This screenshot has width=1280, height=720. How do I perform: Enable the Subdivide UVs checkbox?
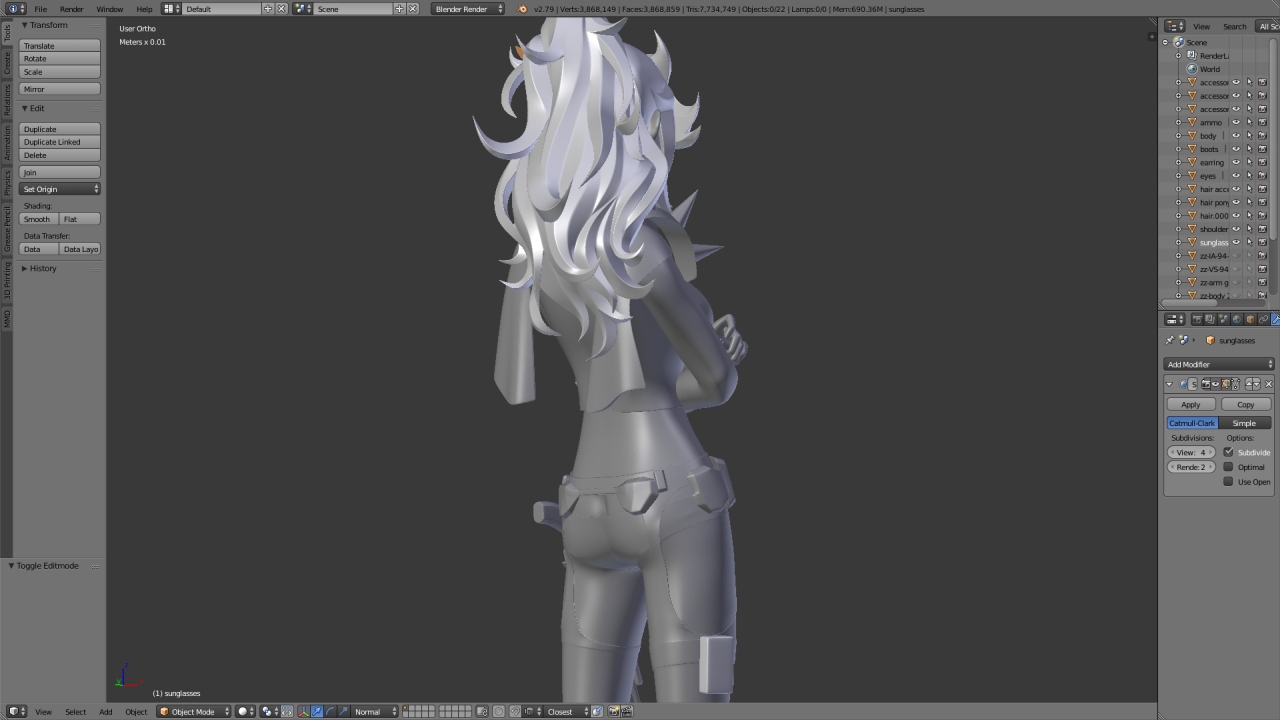pyautogui.click(x=1228, y=452)
